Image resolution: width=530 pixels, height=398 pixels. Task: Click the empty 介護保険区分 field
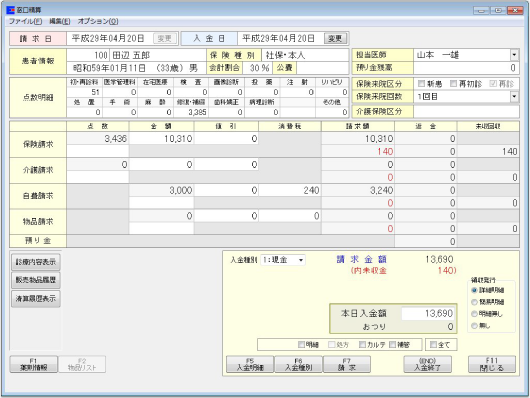466,111
